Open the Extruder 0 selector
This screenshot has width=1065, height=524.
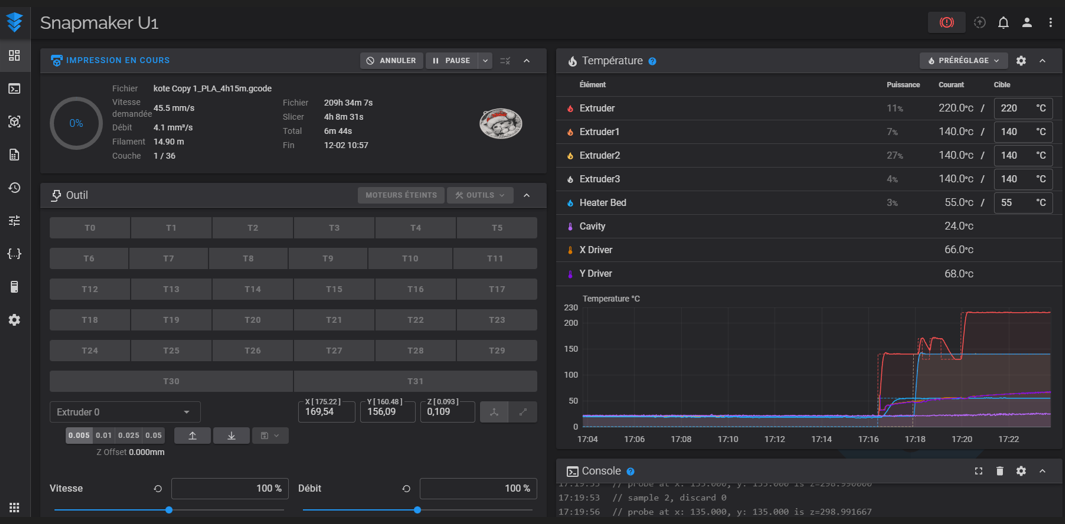(x=125, y=412)
